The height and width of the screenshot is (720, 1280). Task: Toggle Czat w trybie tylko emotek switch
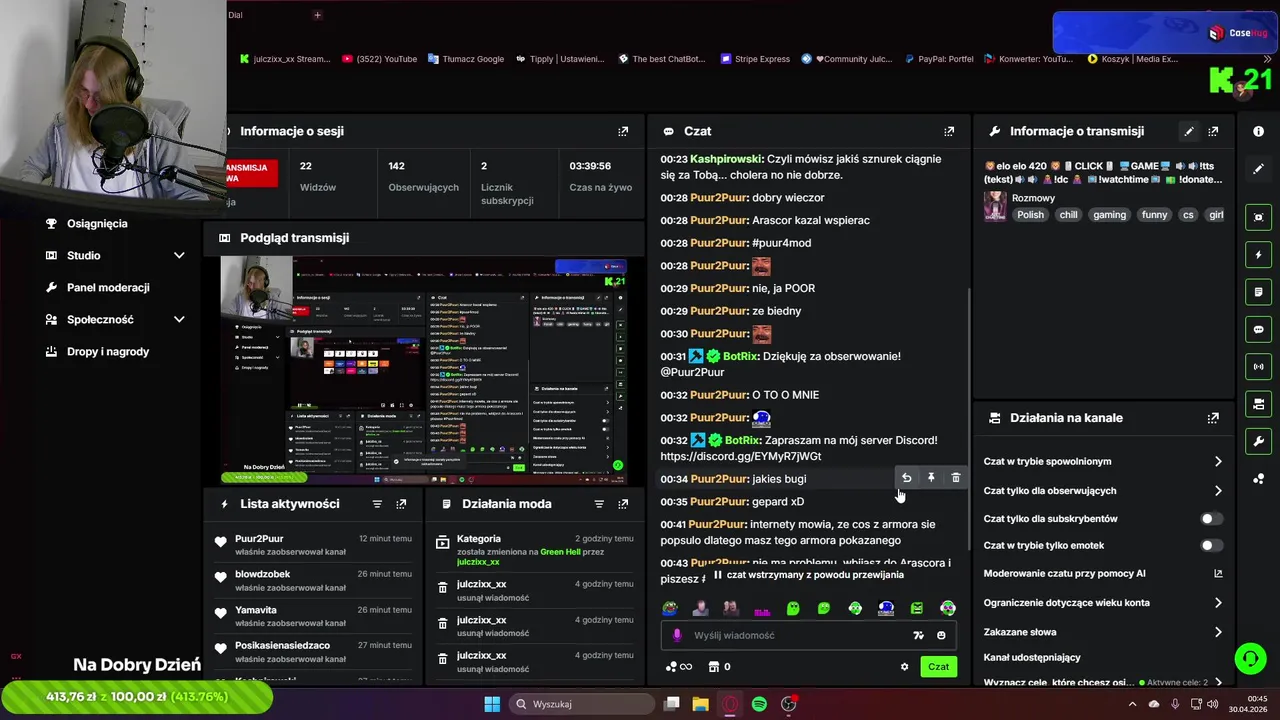(1210, 546)
